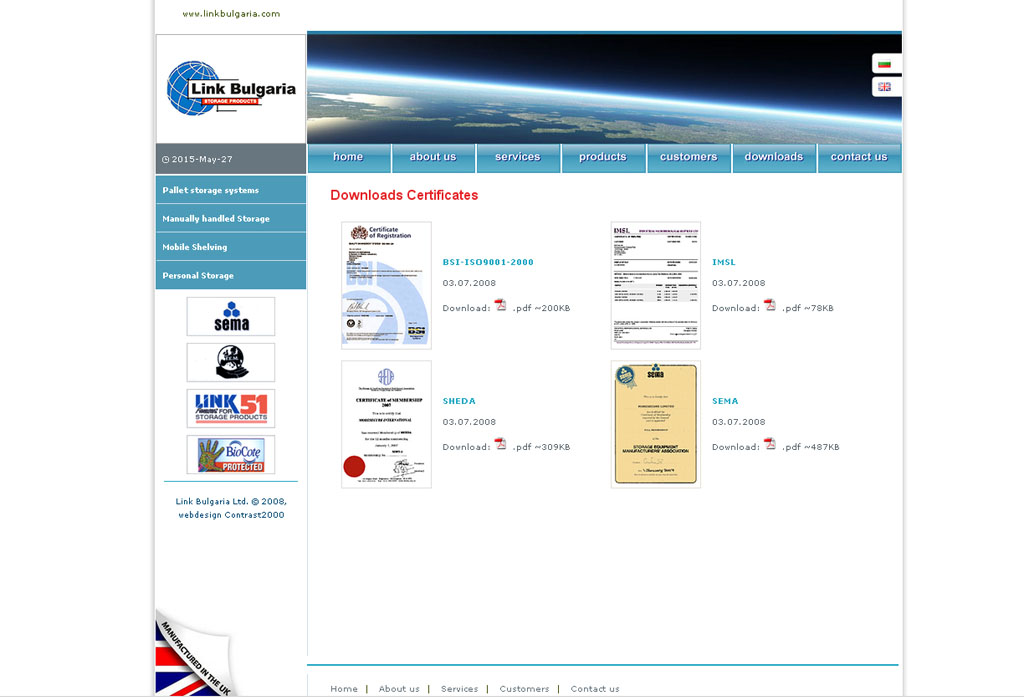Viewport: 1024px width, 697px height.
Task: Follow the footer Contact us link
Action: pos(595,689)
